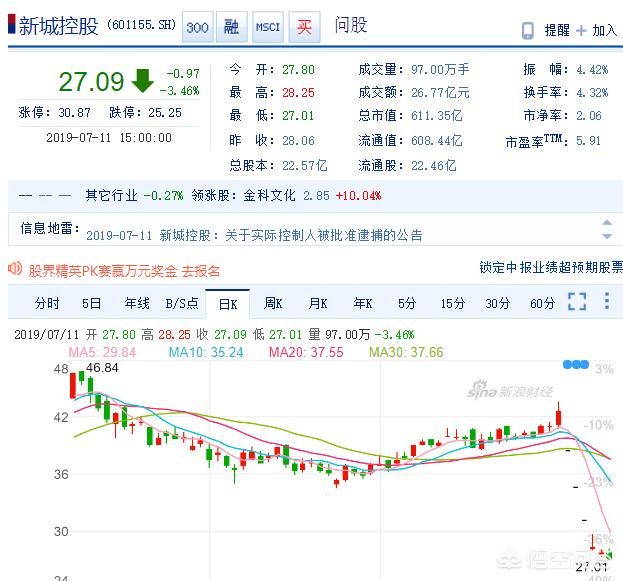Click the 新城控股 stock name

pos(58,26)
